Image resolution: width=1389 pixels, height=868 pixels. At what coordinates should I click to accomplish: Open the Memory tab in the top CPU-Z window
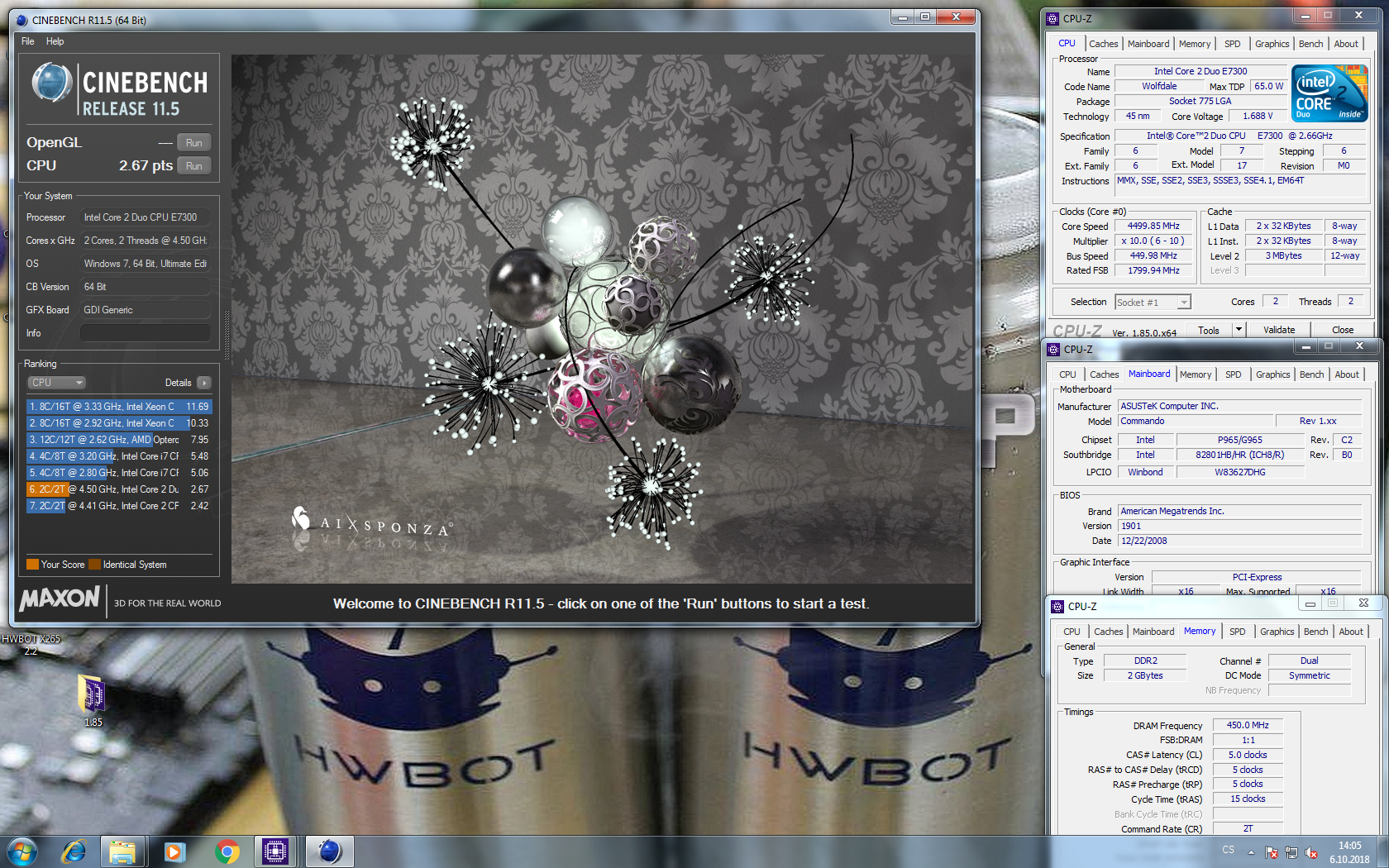point(1195,44)
